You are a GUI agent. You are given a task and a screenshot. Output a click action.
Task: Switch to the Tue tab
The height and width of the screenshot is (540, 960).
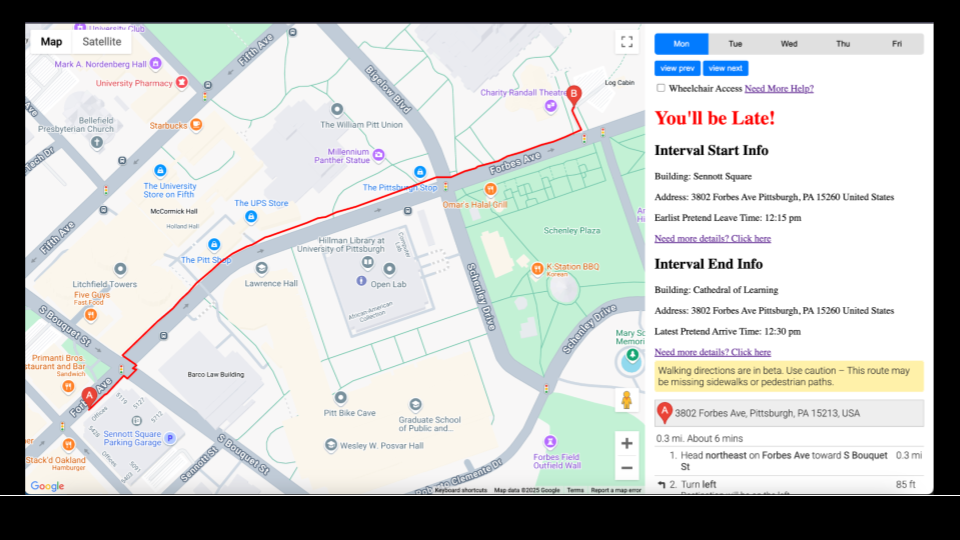[735, 44]
